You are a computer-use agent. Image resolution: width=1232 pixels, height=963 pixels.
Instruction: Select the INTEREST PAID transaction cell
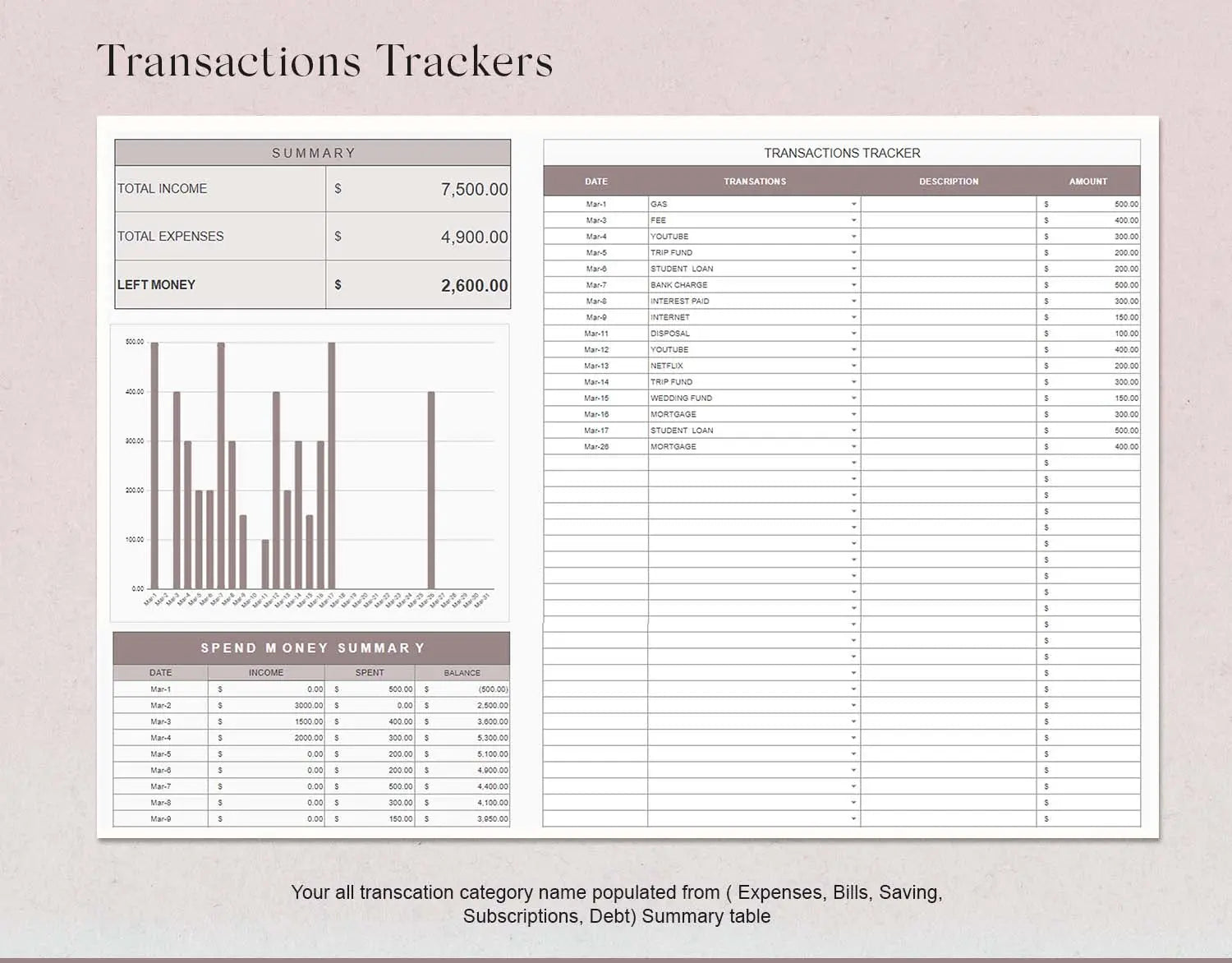755,301
